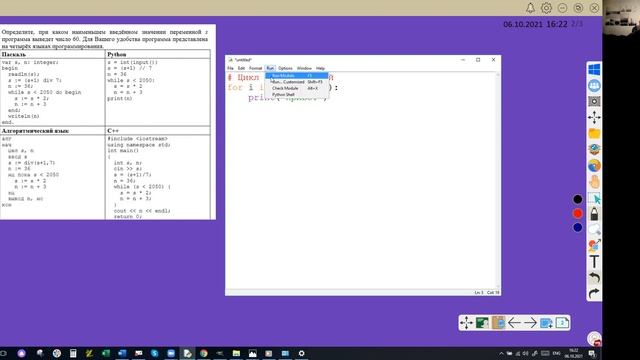Open the page number 2 icon
The width and height of the screenshot is (640, 360).
(x=562, y=323)
